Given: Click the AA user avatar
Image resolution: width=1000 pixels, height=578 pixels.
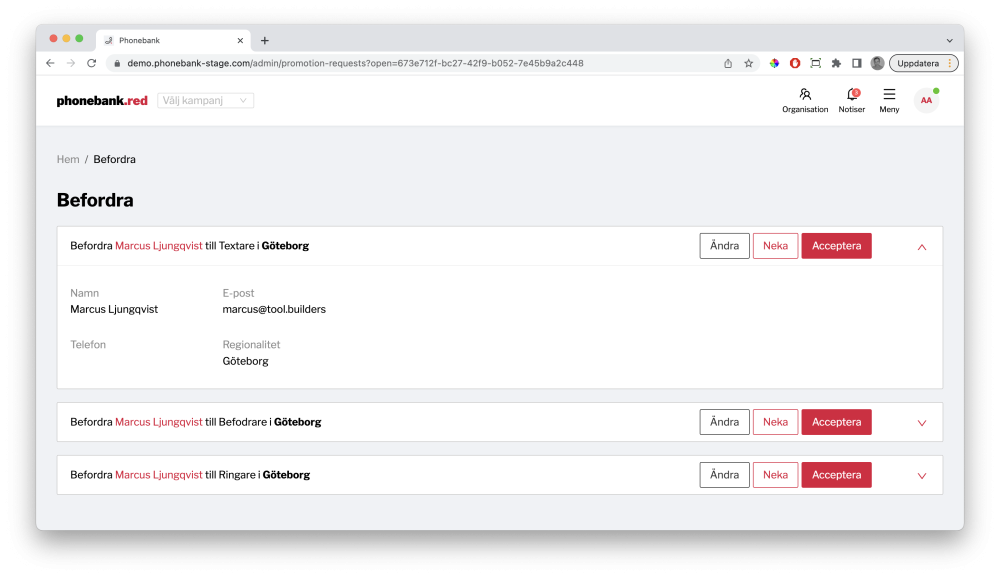Looking at the screenshot, I should [926, 100].
